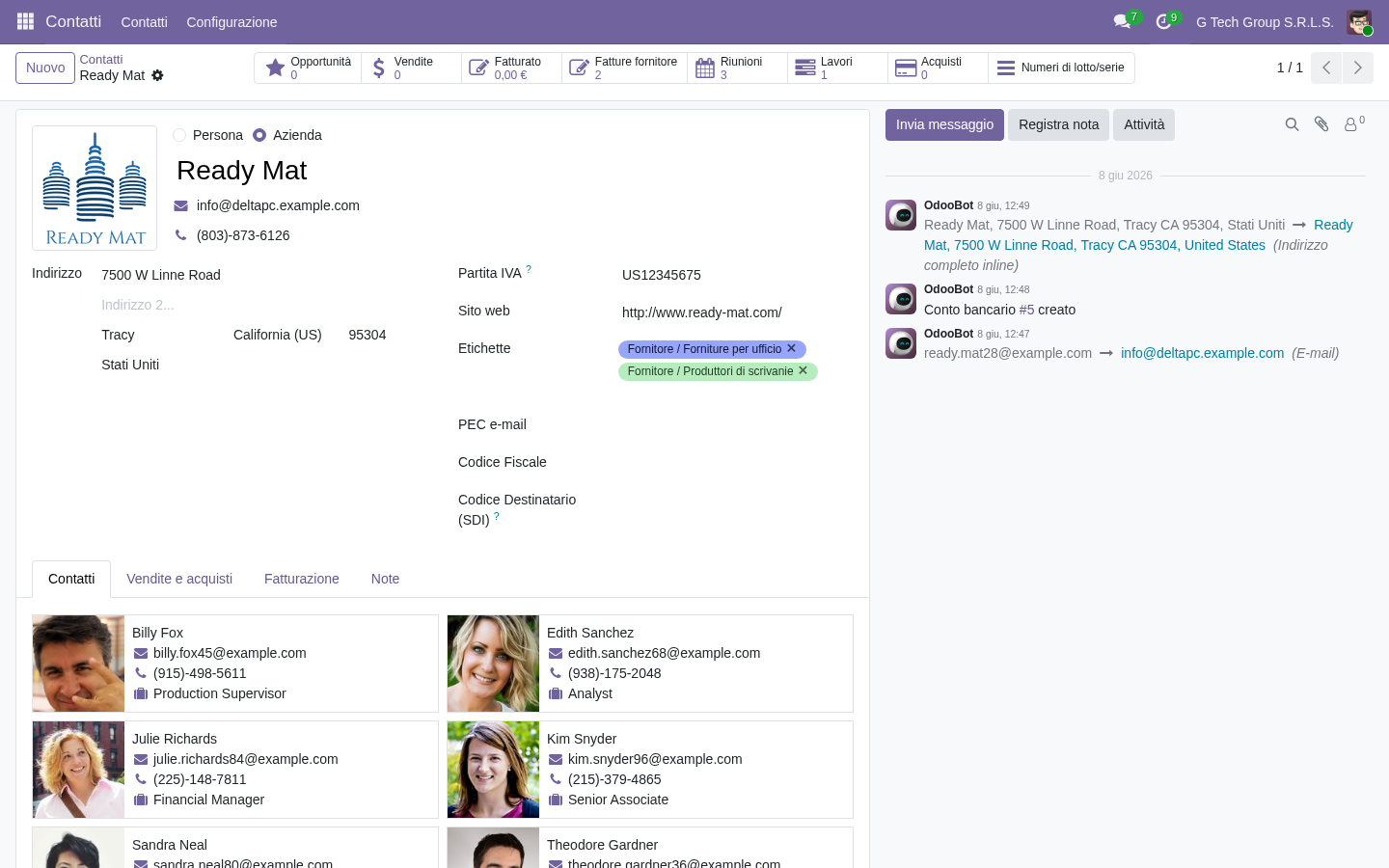The height and width of the screenshot is (868, 1389).
Task: Click the Attività button
Action: point(1144,124)
